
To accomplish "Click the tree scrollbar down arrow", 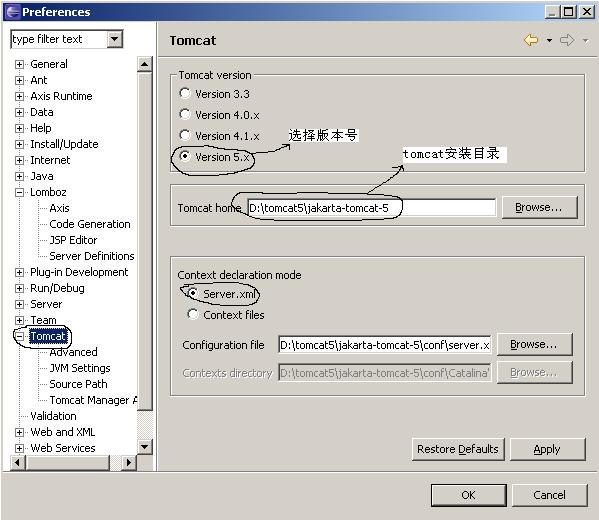I will [144, 446].
